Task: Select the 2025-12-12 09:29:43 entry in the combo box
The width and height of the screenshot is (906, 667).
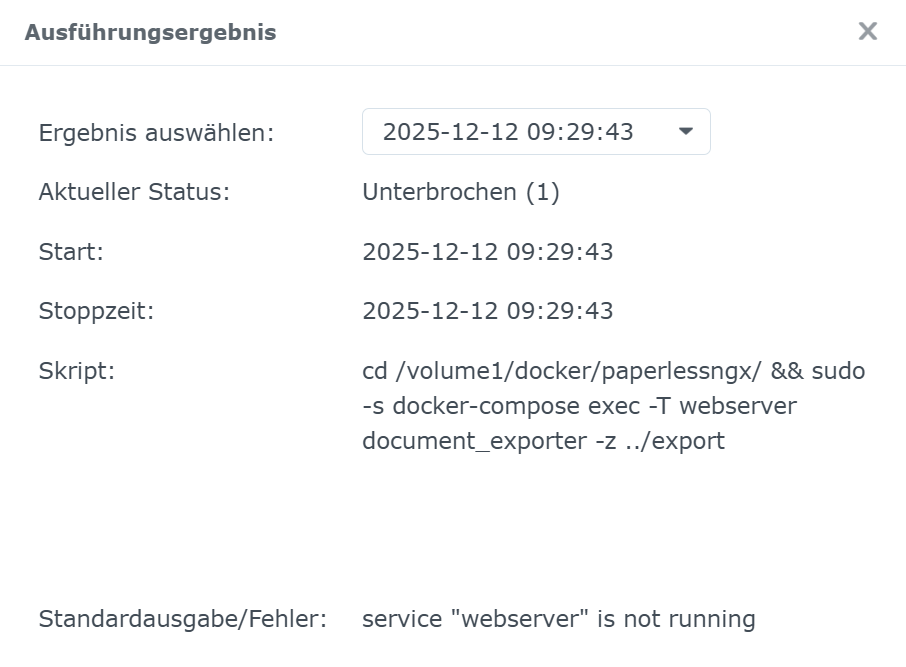Action: 508,132
